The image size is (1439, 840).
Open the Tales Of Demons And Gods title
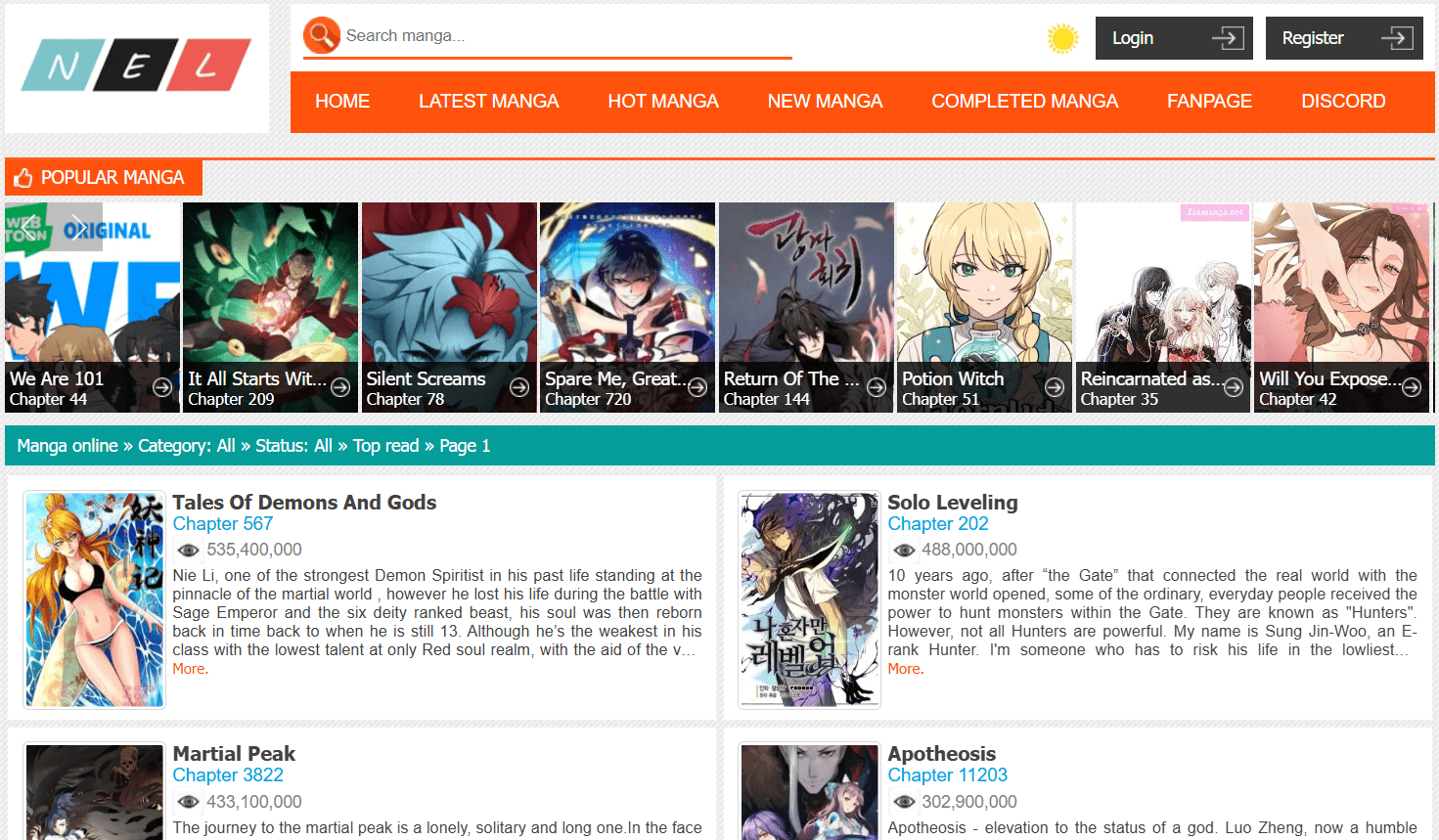pyautogui.click(x=304, y=503)
